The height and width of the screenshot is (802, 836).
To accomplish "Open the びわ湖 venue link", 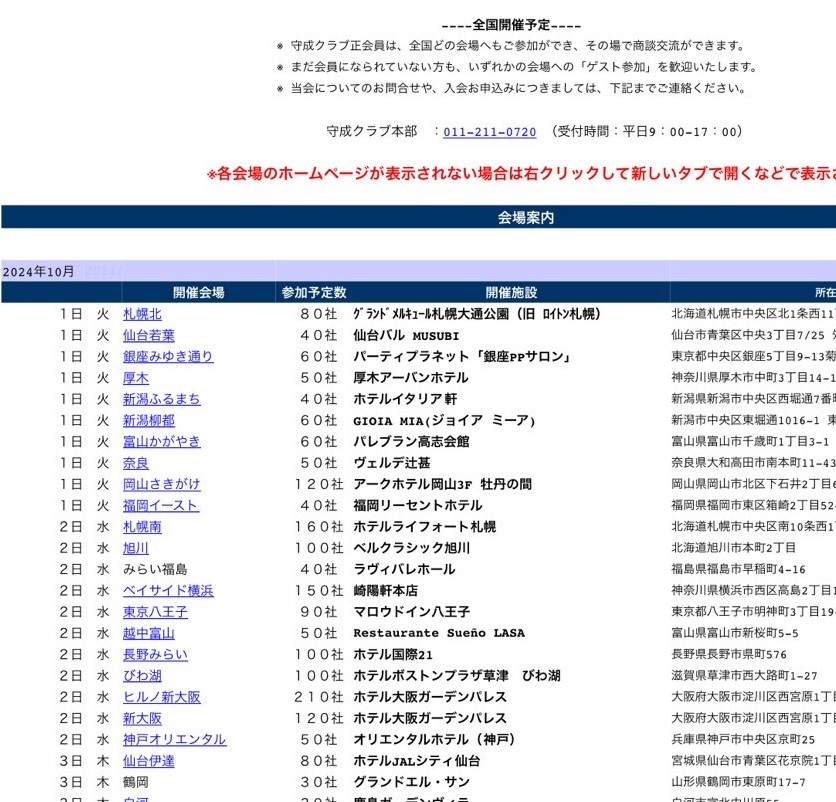I will (x=142, y=676).
